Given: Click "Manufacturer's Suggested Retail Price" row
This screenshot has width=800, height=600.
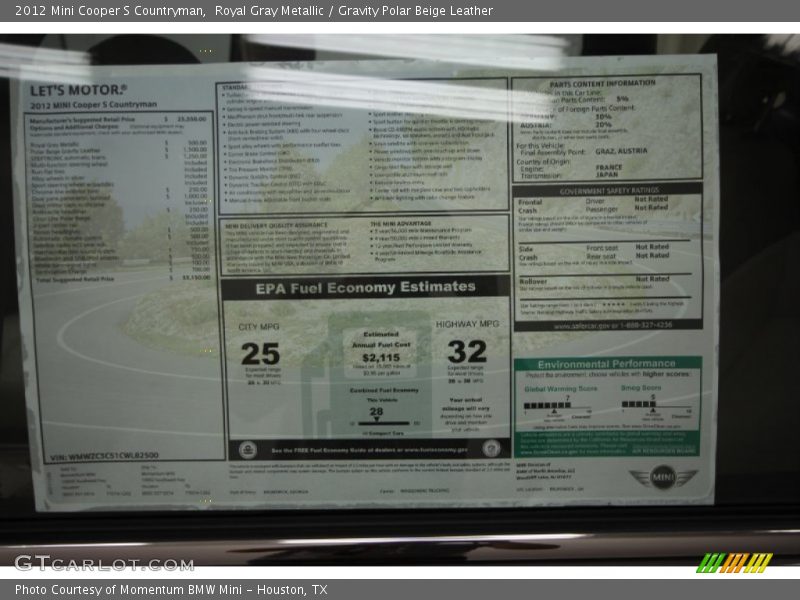Looking at the screenshot, I should tap(118, 119).
